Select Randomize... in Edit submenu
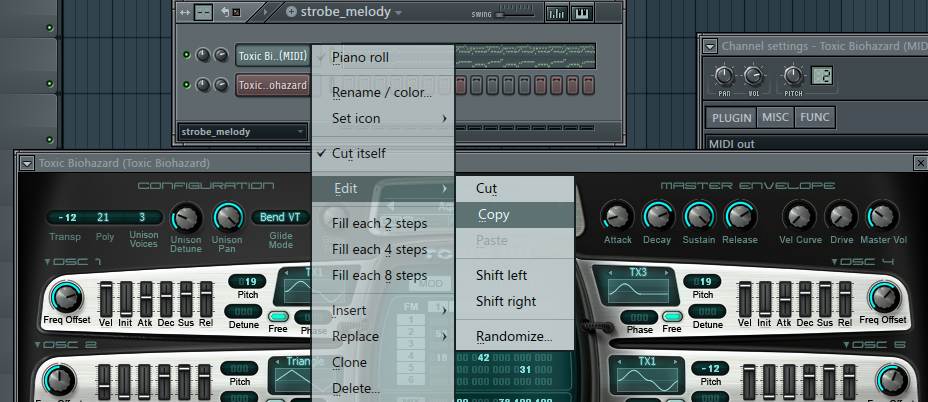Screen dimensions: 928x402 tap(515, 337)
